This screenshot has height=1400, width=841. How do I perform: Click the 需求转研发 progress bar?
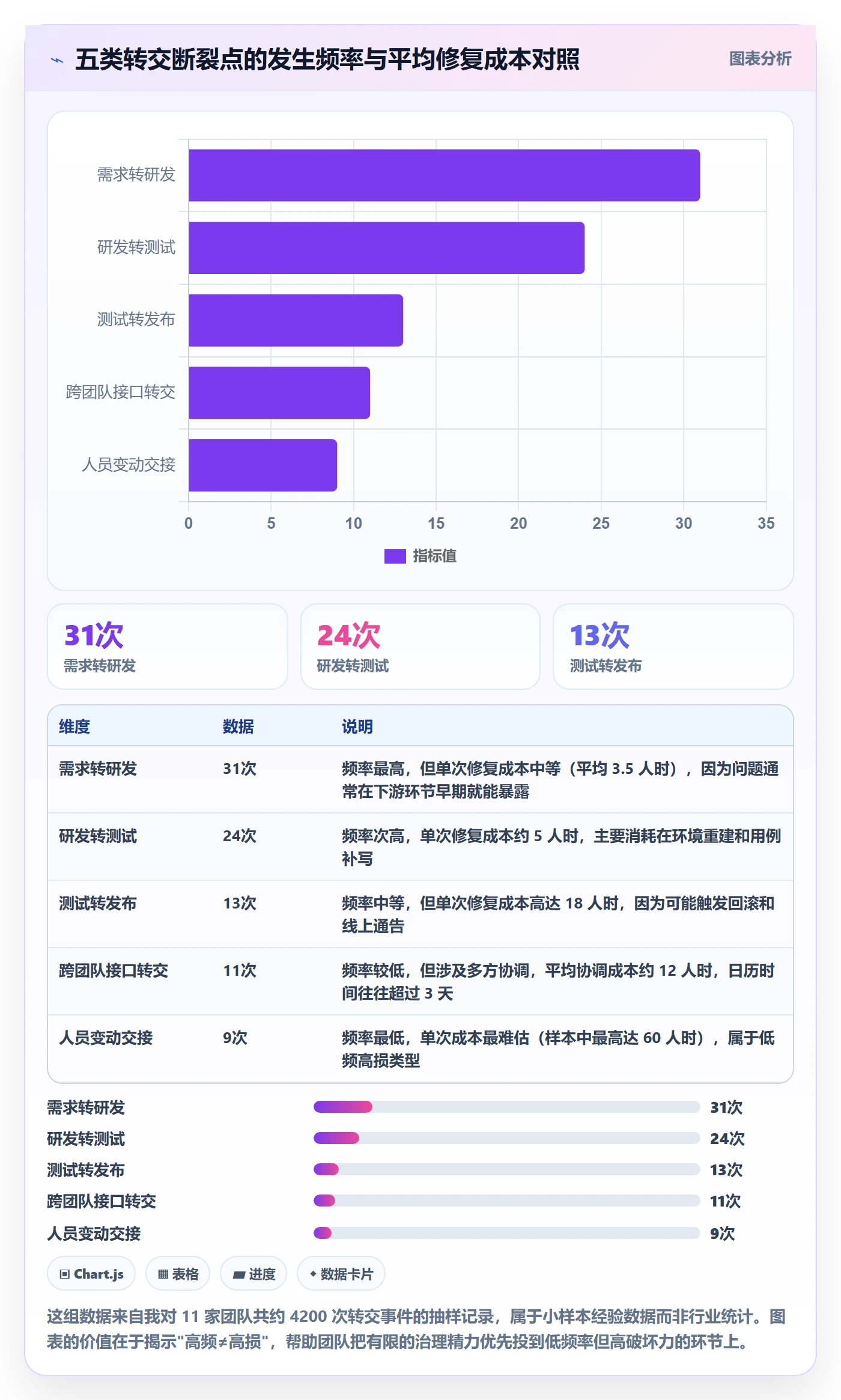(506, 1107)
